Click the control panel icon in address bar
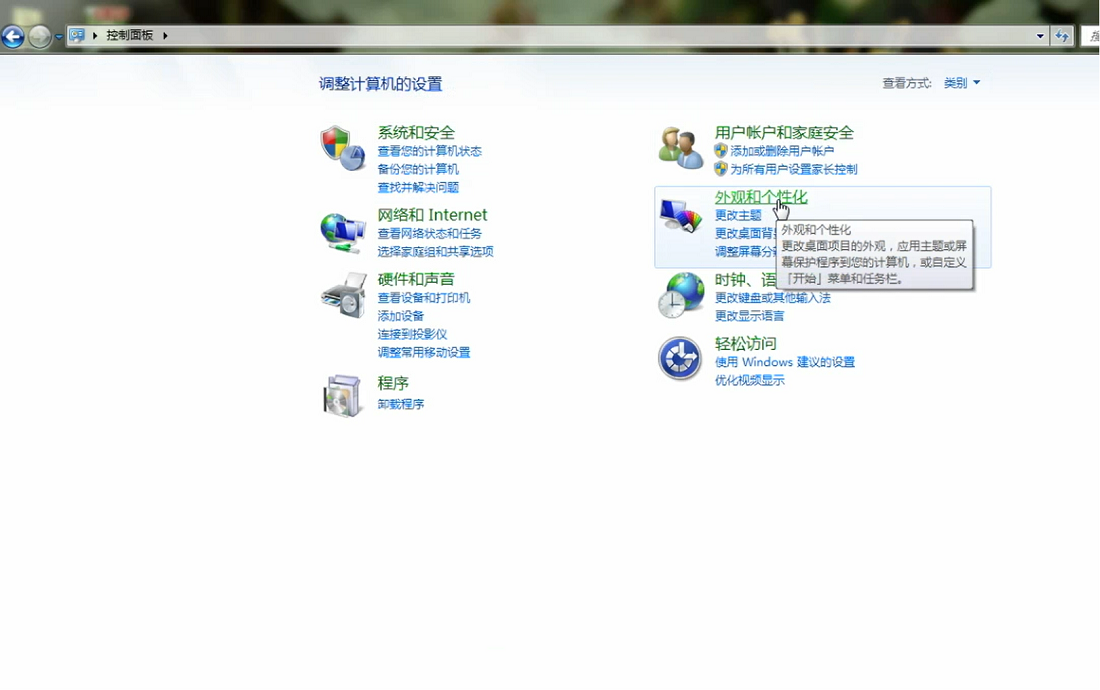 [77, 35]
